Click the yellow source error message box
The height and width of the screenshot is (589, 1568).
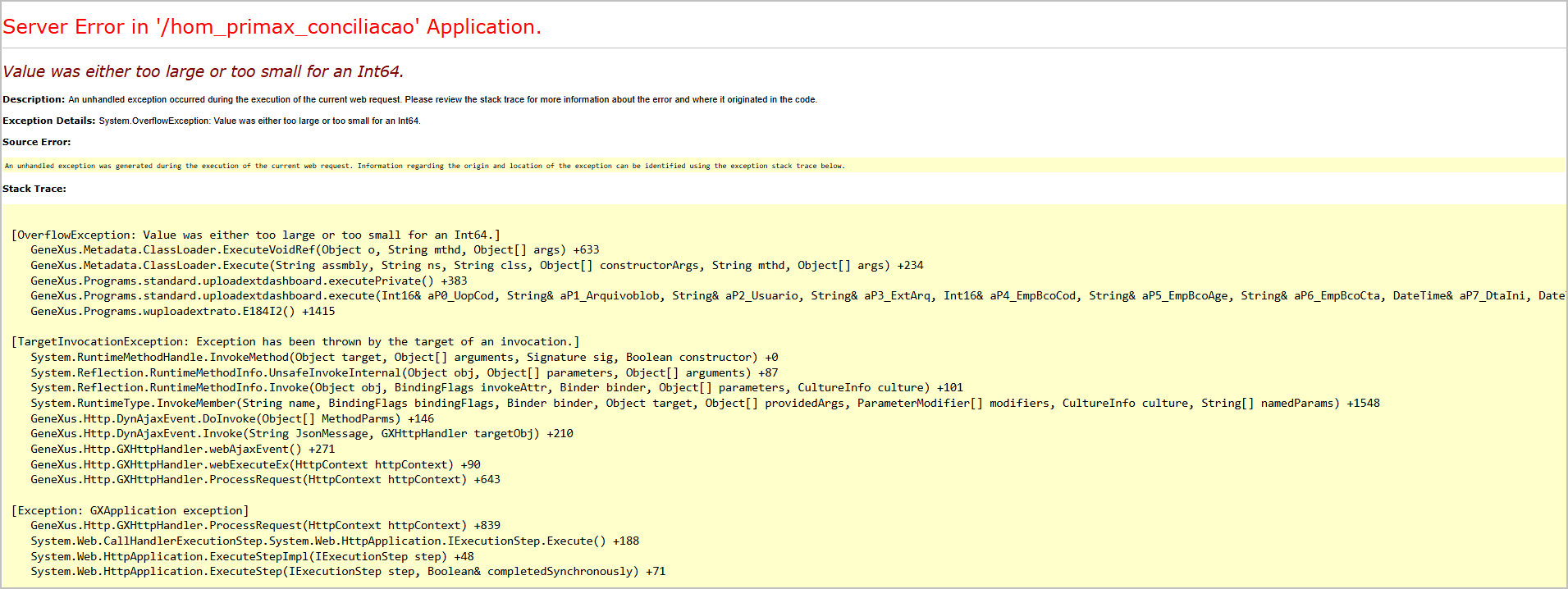[x=424, y=166]
